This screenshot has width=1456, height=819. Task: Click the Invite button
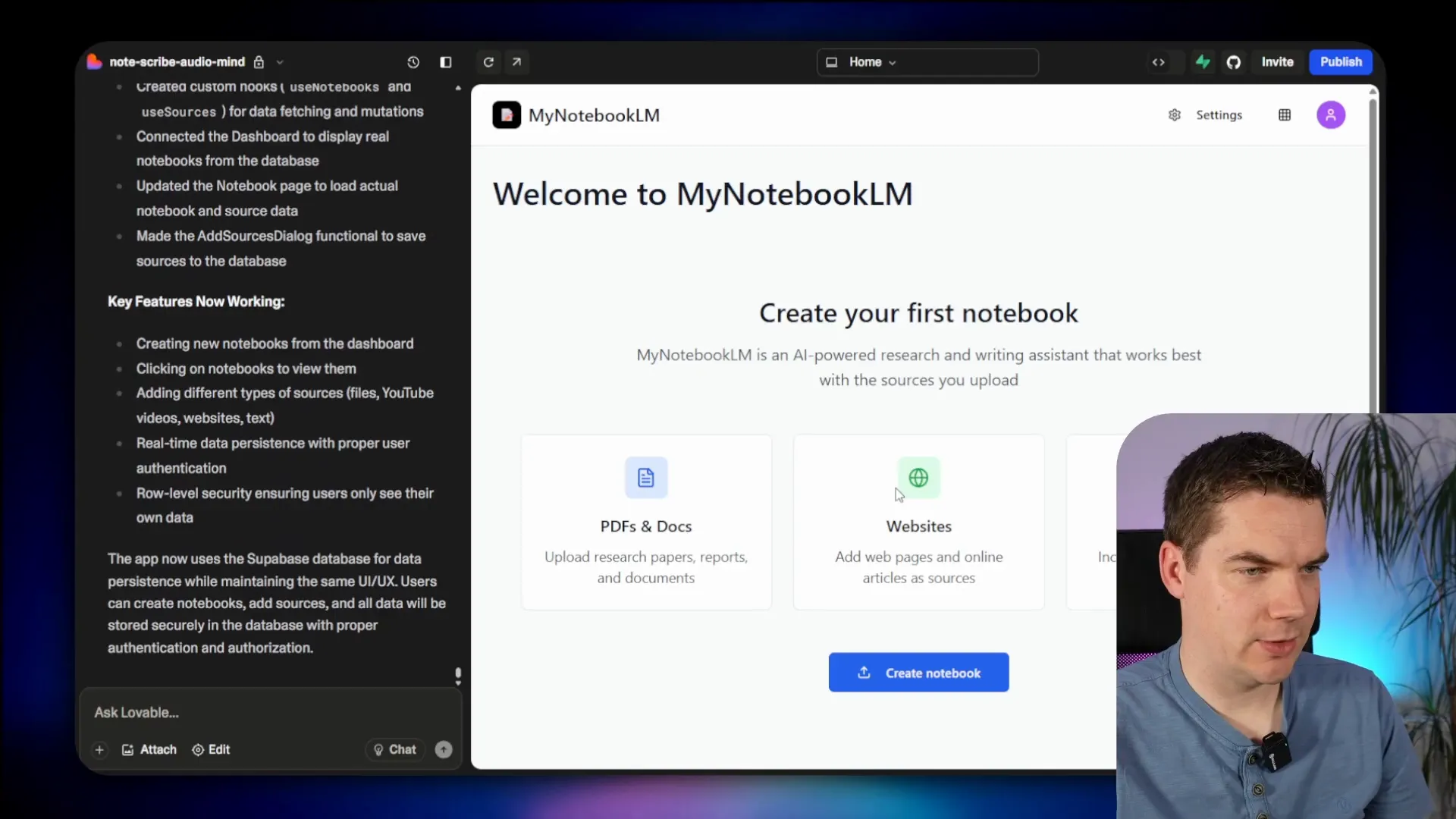pos(1278,62)
